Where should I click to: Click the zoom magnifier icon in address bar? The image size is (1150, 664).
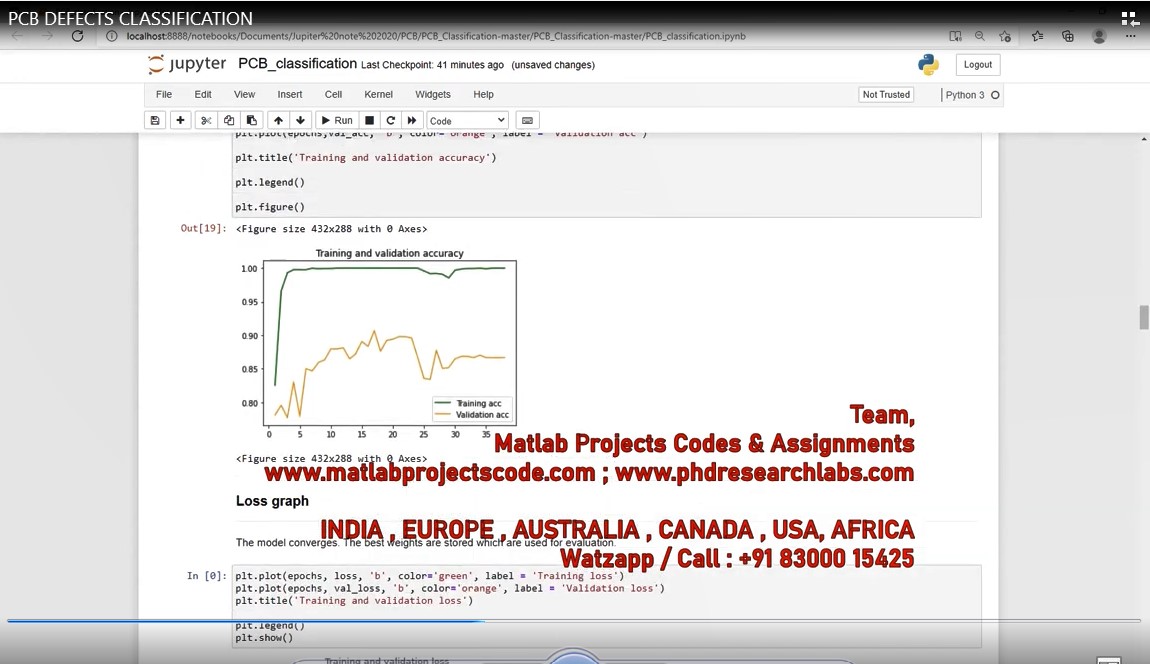[980, 36]
